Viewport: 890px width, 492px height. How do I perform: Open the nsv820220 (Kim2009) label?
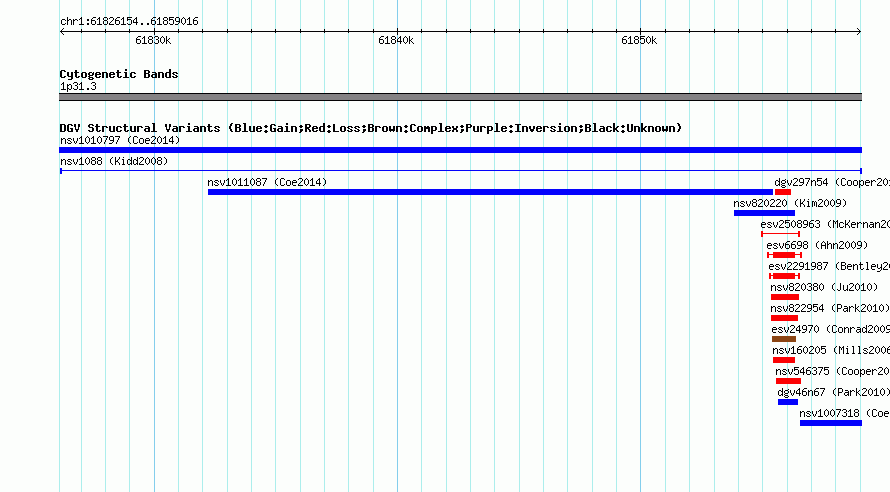coord(790,203)
